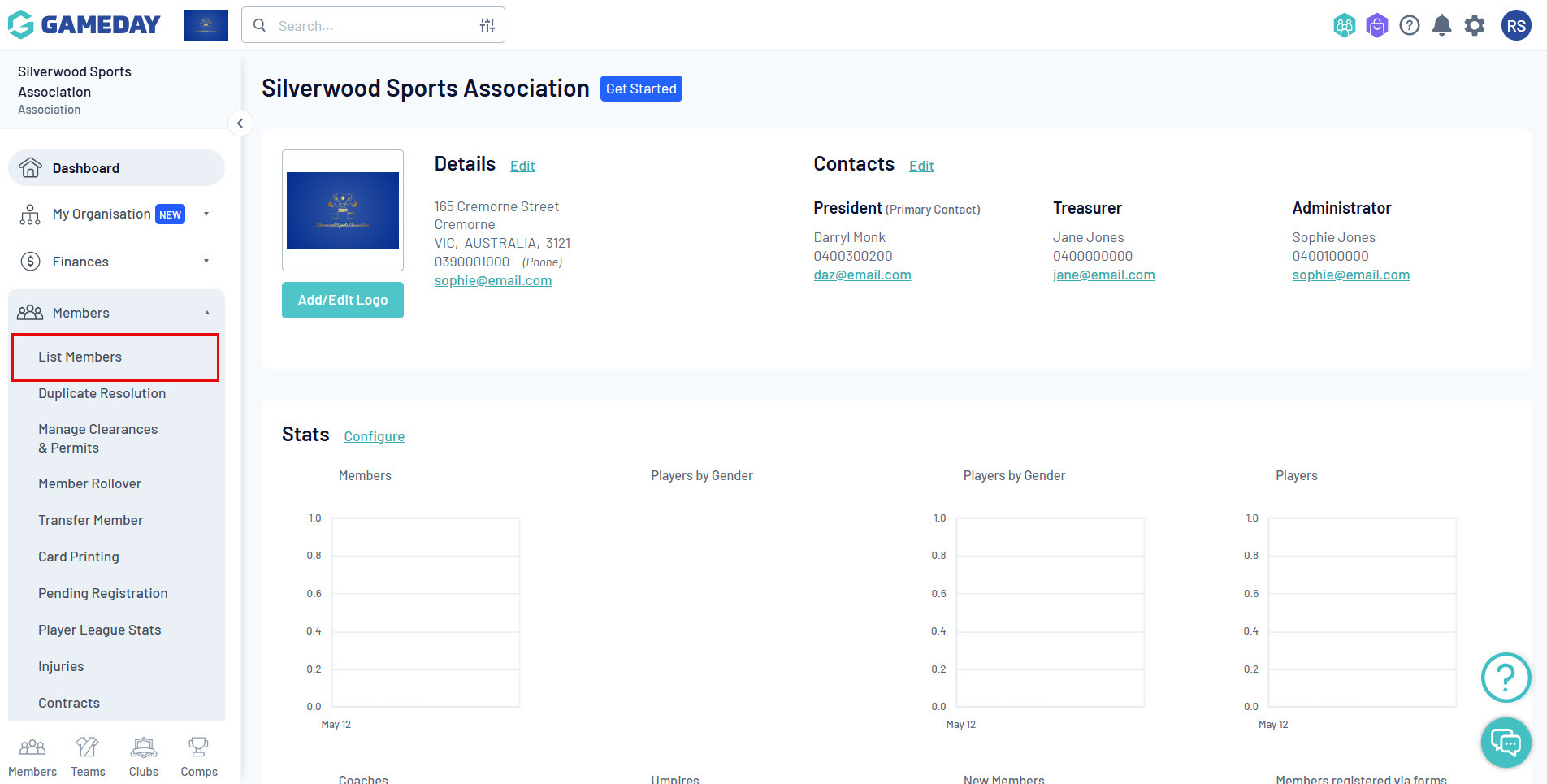Click the '0390001000' phone number
1547x784 pixels.
[471, 262]
